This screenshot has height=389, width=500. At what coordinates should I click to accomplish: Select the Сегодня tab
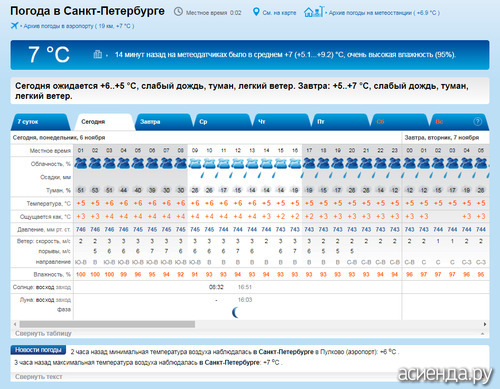click(104, 122)
